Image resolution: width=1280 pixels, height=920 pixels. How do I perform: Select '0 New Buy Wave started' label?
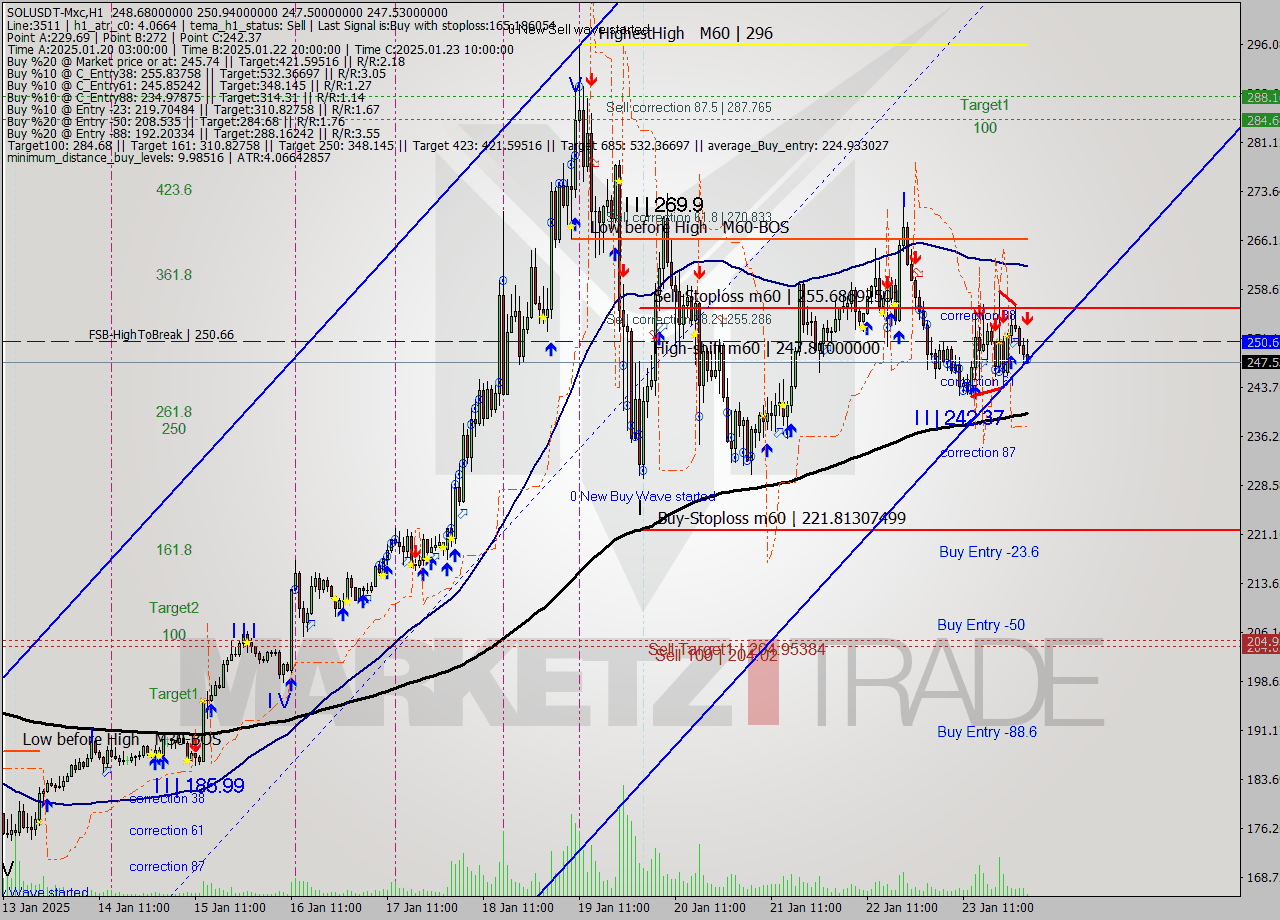[642, 496]
